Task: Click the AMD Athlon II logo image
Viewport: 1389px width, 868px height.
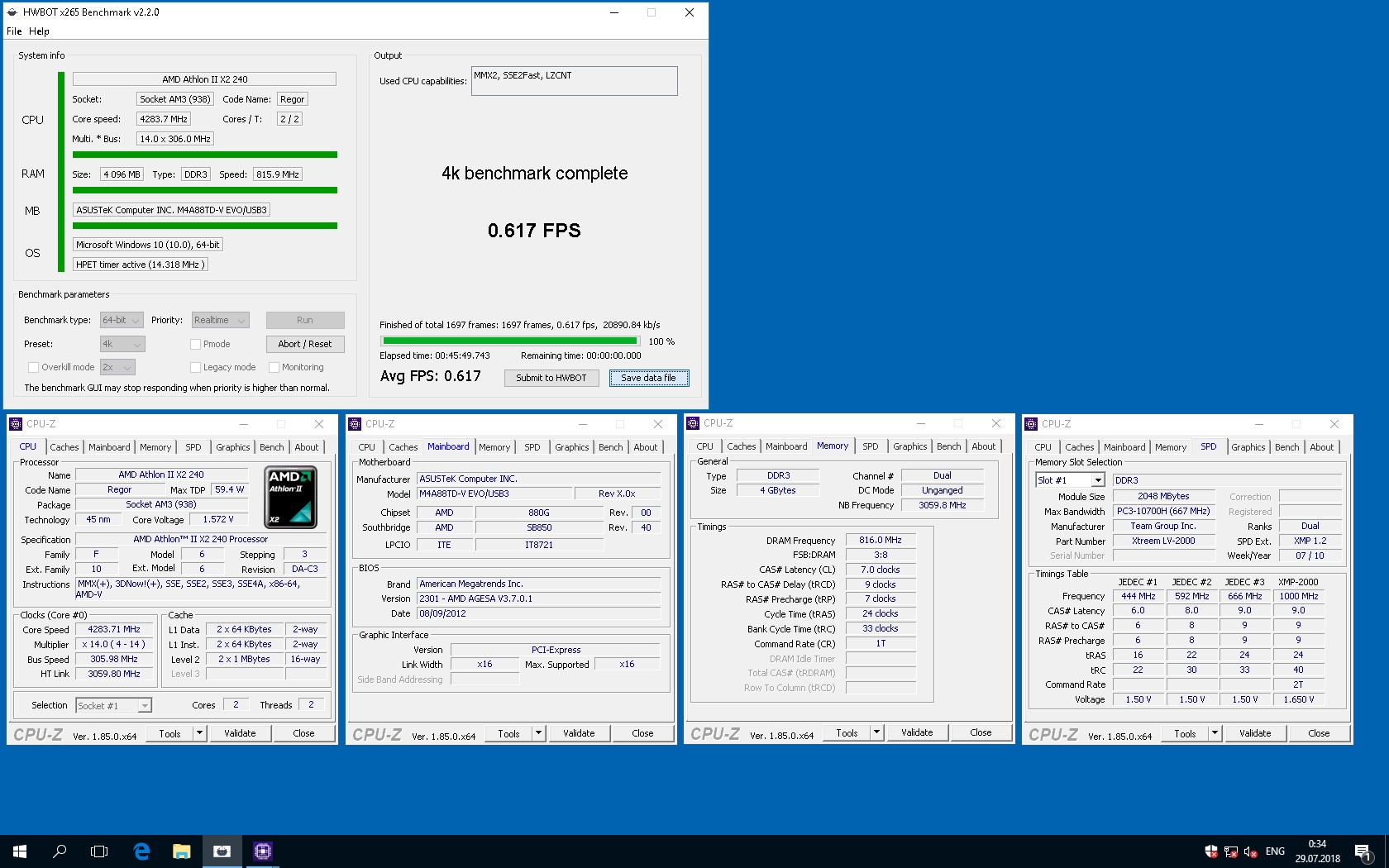Action: tap(290, 497)
